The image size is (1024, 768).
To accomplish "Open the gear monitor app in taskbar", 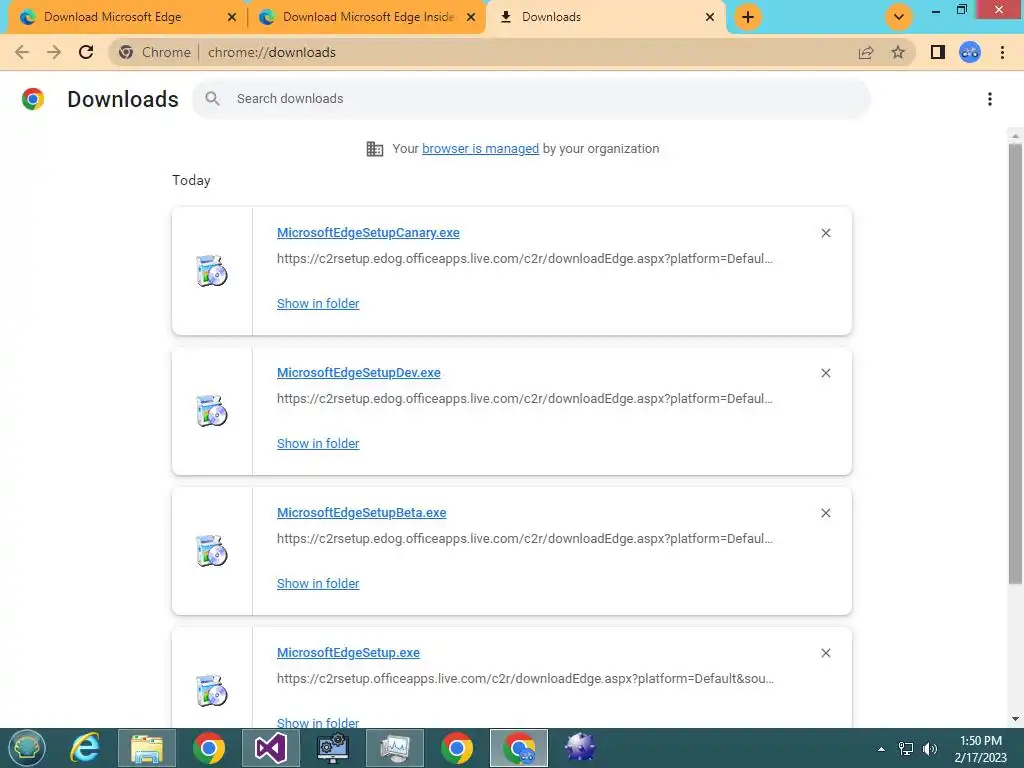I will click(332, 748).
